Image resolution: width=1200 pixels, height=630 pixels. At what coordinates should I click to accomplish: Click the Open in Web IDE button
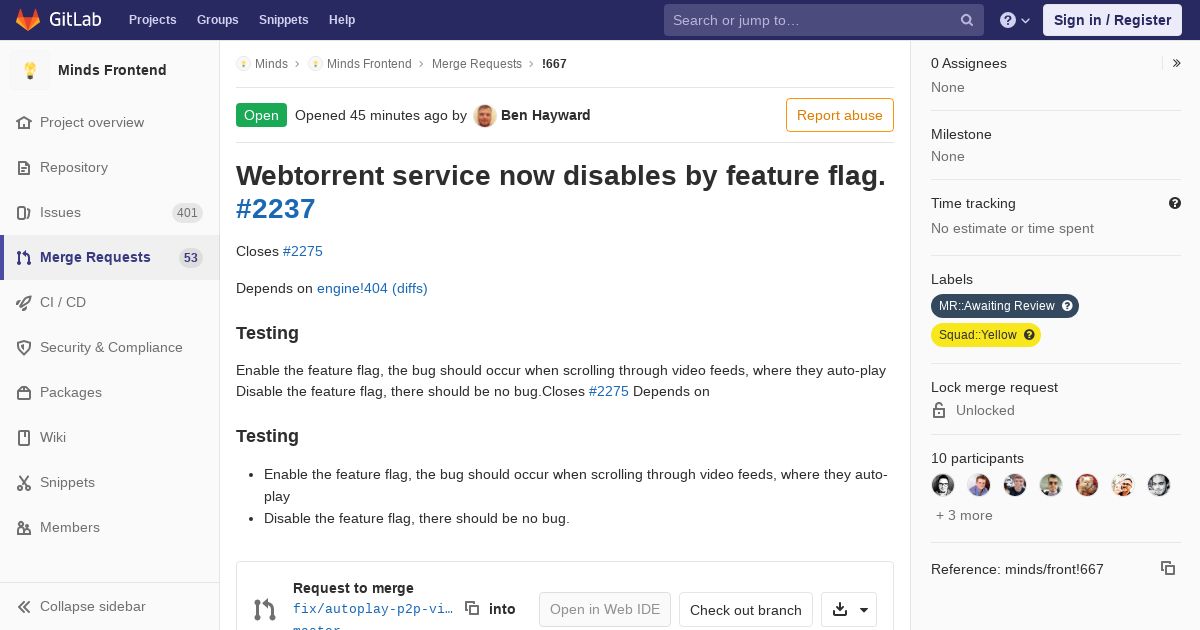click(605, 610)
